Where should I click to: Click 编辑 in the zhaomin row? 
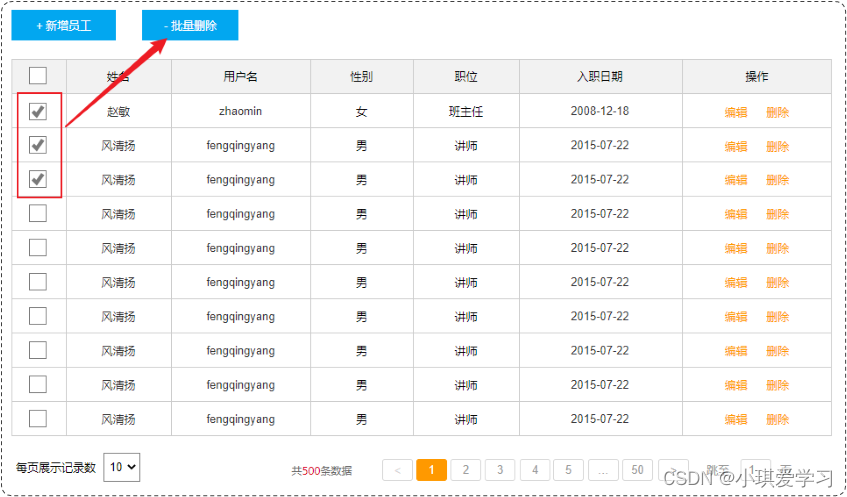pos(736,112)
